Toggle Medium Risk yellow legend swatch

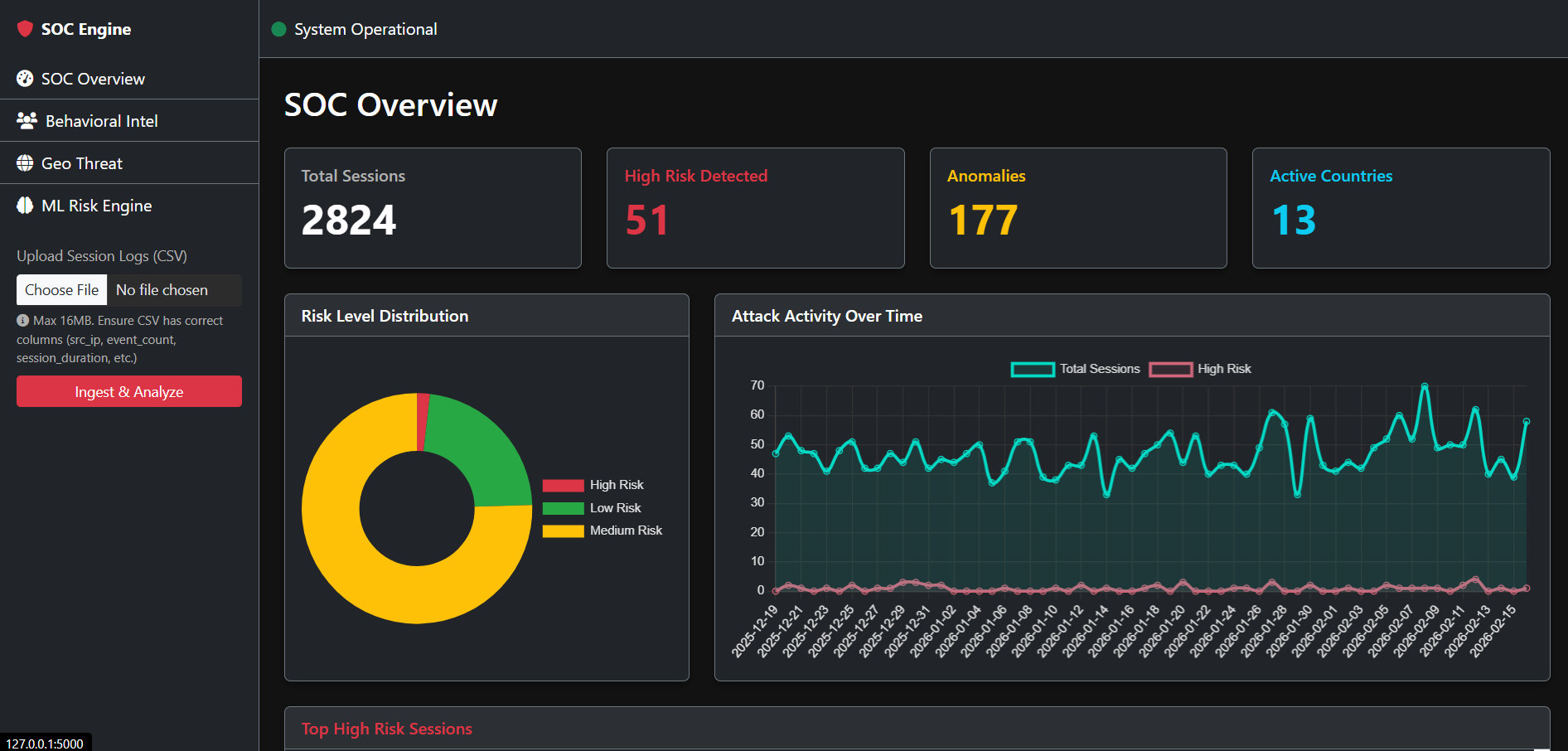(x=564, y=531)
